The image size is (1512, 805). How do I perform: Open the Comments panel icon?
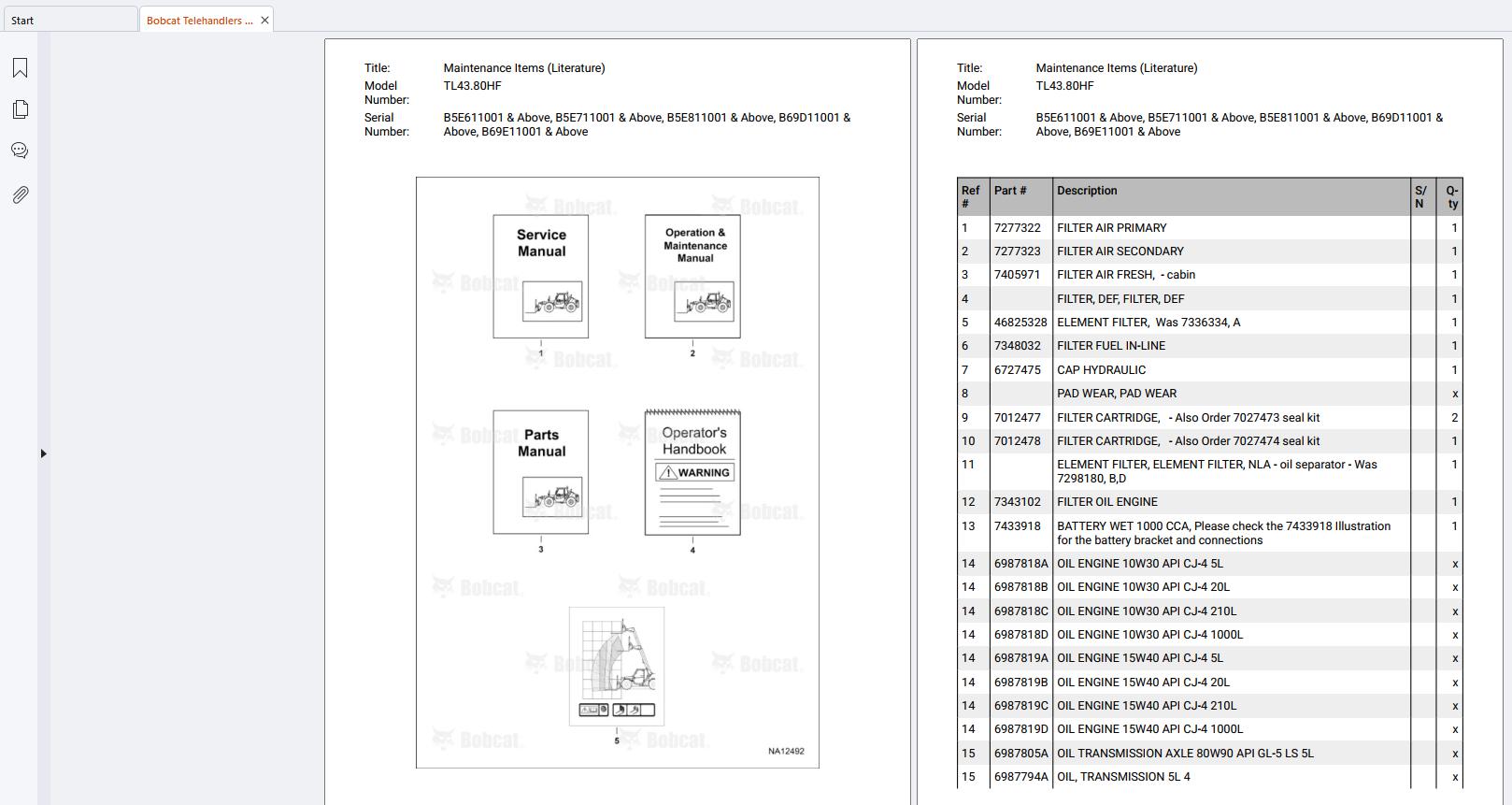tap(20, 151)
